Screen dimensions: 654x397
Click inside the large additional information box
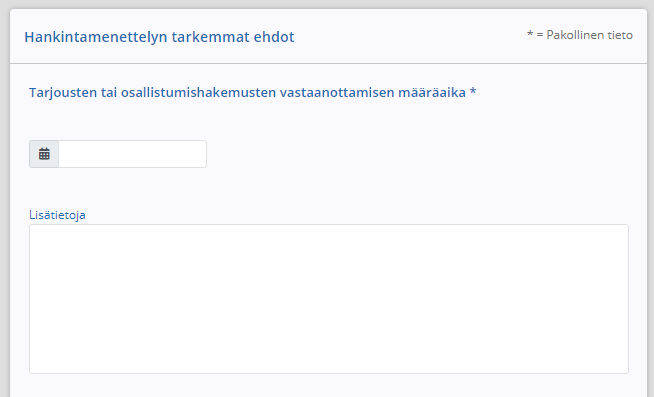(x=329, y=299)
